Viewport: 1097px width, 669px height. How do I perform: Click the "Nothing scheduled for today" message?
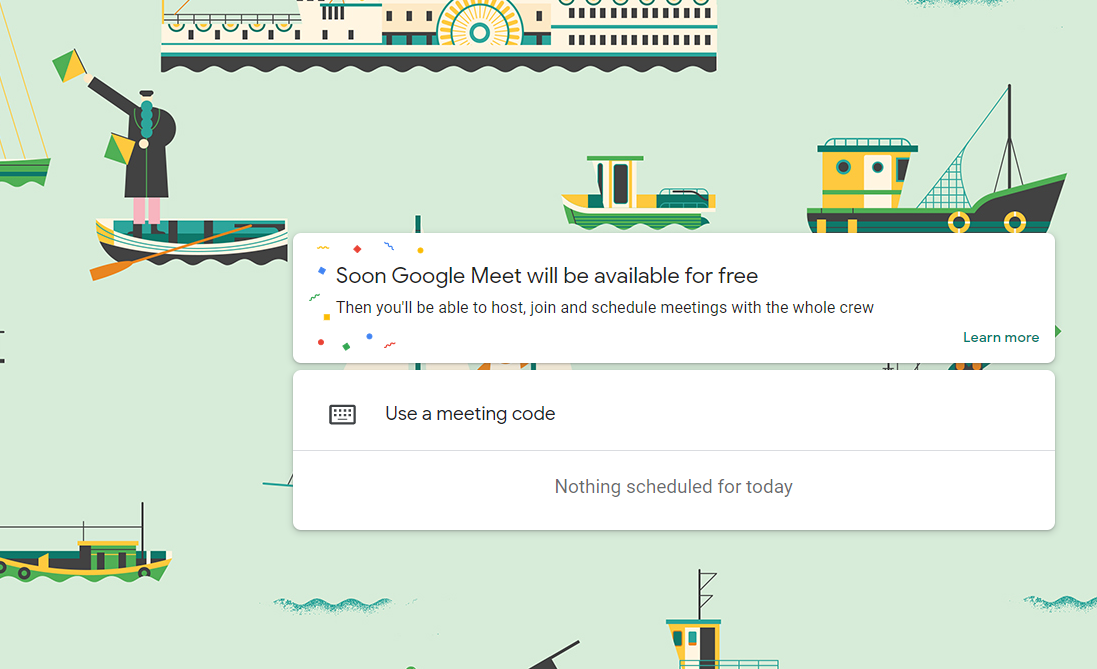coord(673,487)
